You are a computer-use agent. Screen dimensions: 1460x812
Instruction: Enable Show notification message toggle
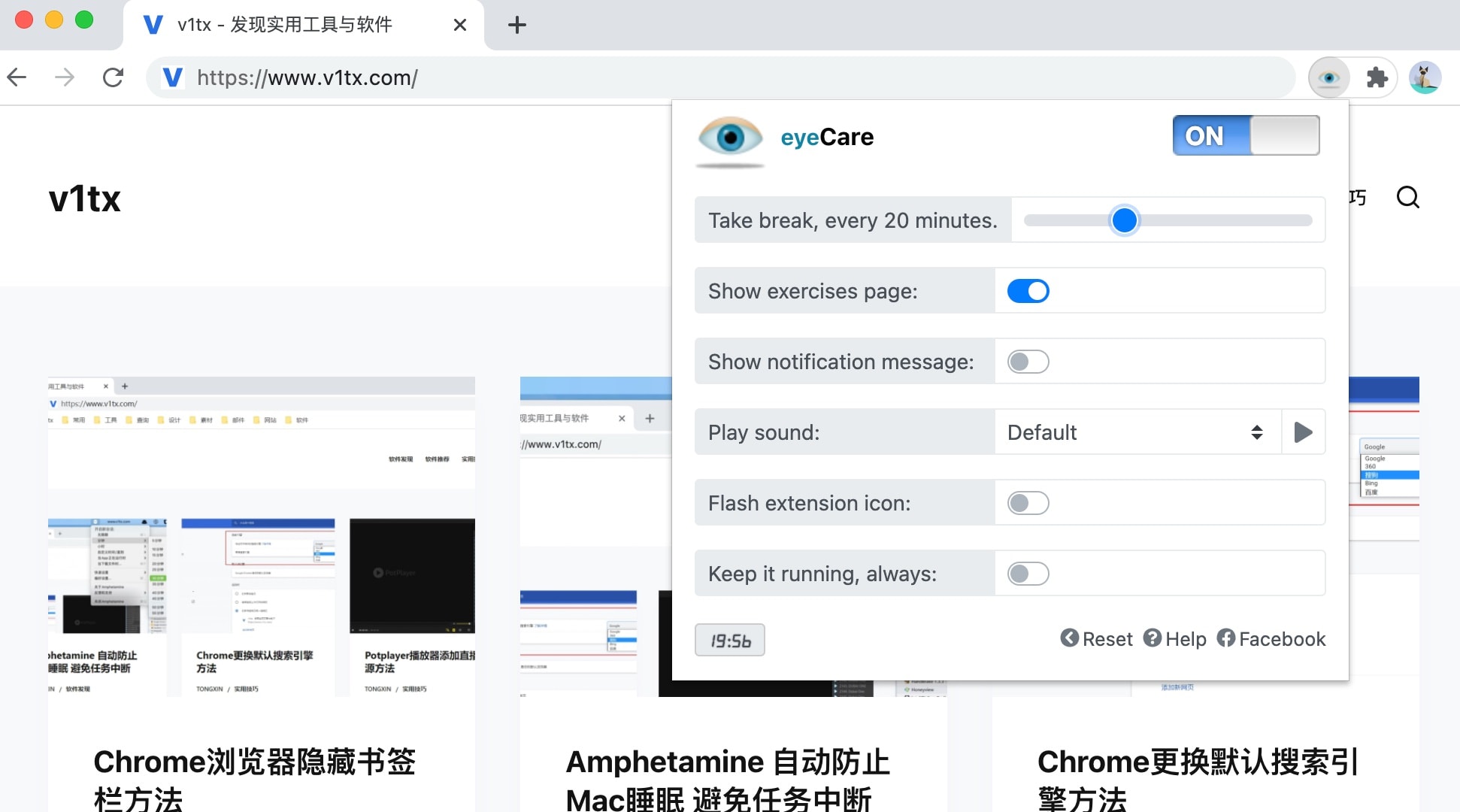pyautogui.click(x=1028, y=362)
